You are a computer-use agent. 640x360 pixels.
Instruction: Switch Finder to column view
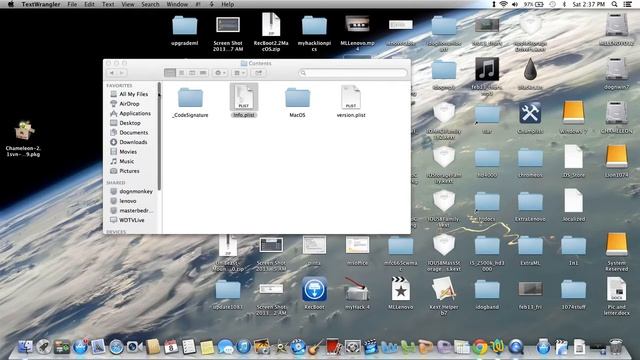point(192,73)
